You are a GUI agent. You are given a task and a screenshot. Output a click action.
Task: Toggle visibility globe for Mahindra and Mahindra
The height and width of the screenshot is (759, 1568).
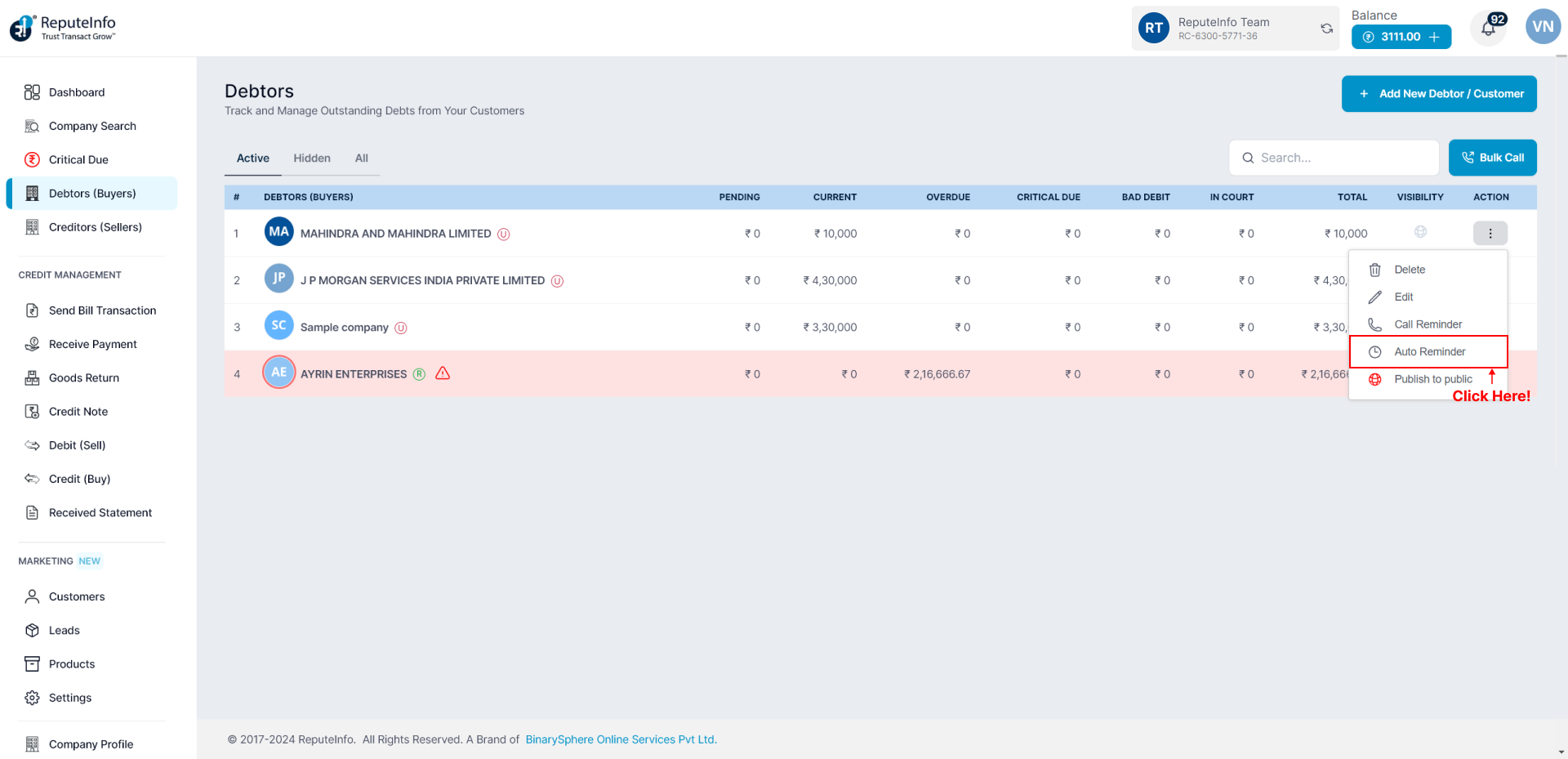(1420, 232)
